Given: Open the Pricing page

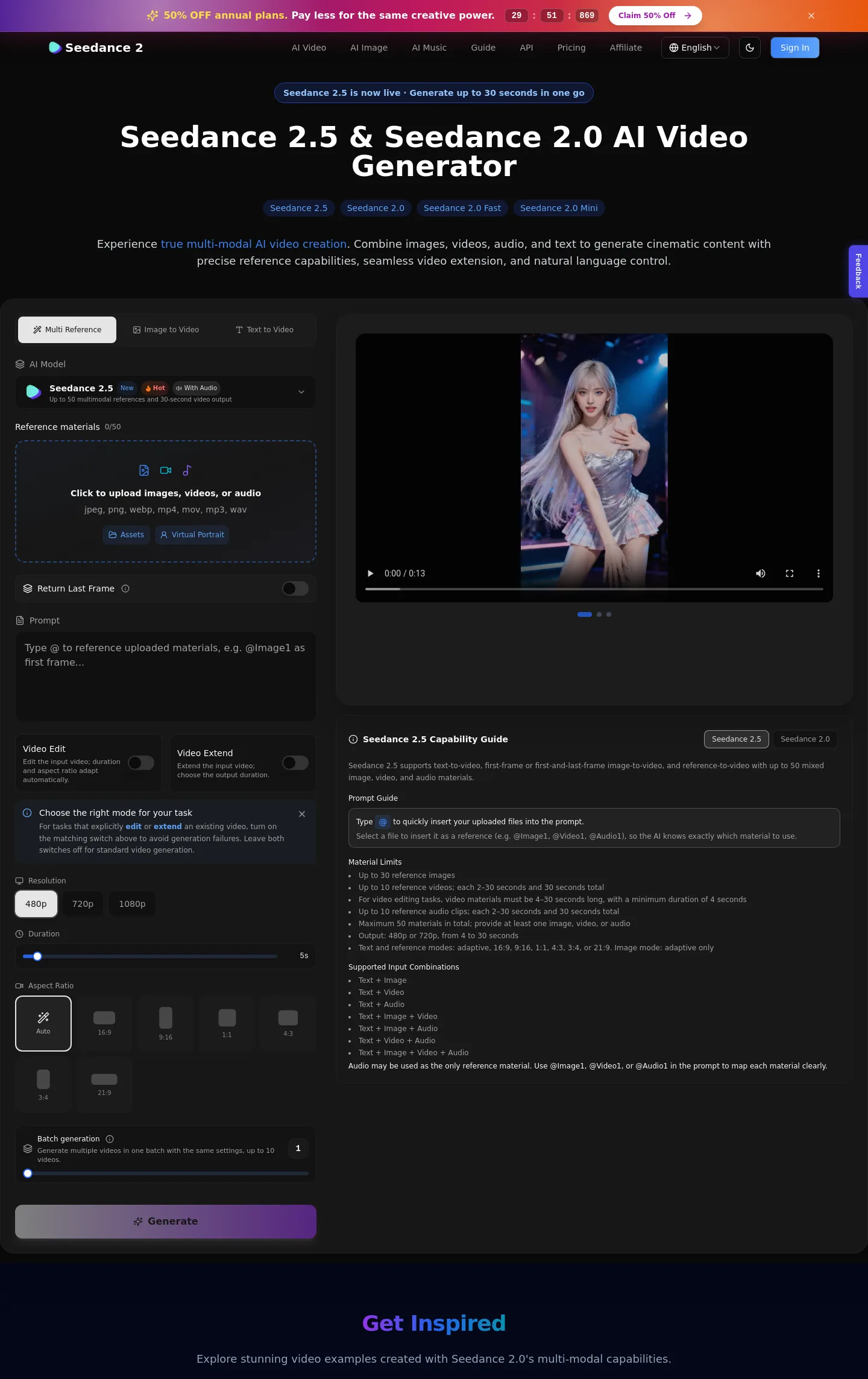Looking at the screenshot, I should coord(571,48).
